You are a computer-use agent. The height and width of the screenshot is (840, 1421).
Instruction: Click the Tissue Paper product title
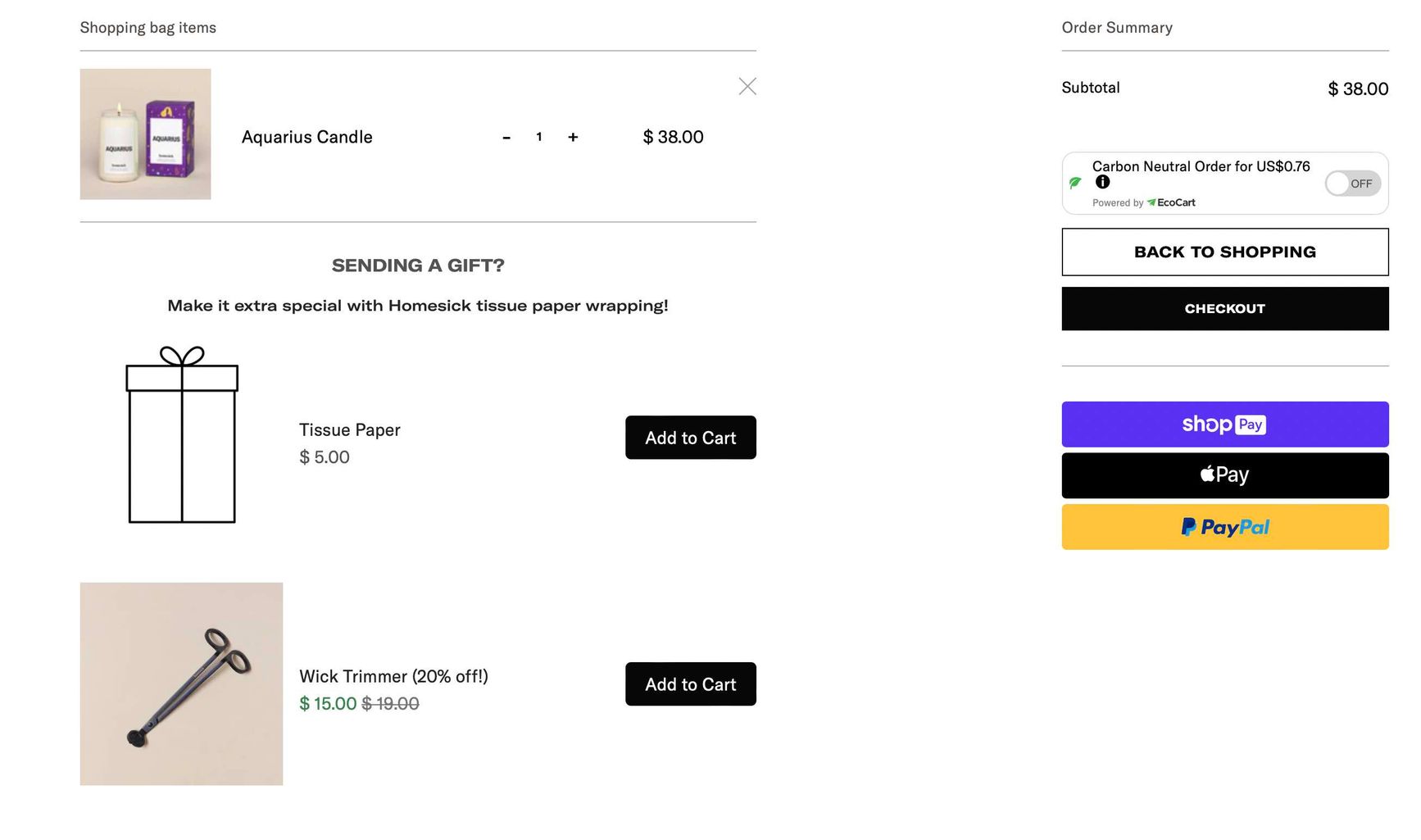click(x=349, y=430)
